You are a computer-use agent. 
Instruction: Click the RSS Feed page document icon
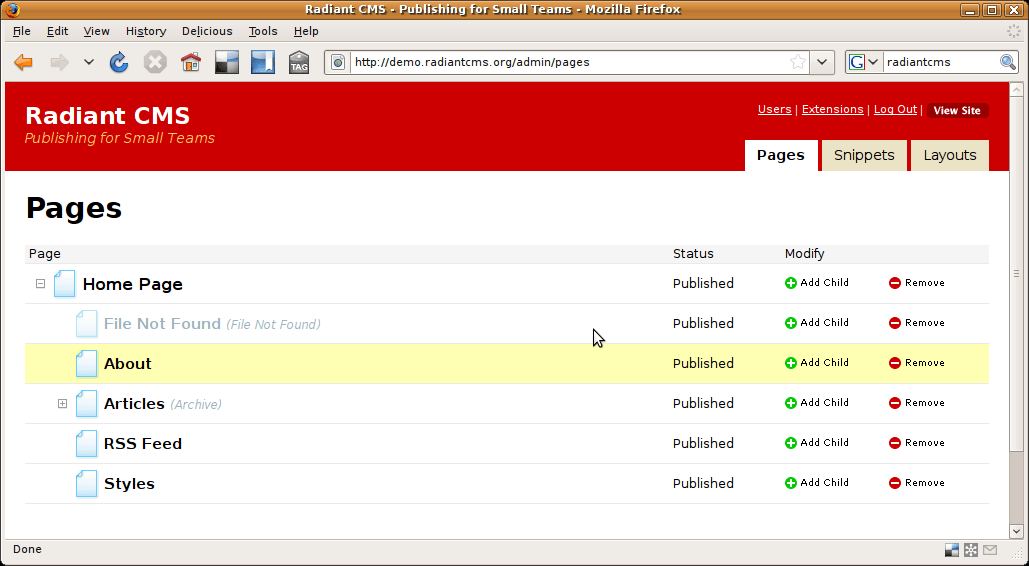click(x=86, y=444)
